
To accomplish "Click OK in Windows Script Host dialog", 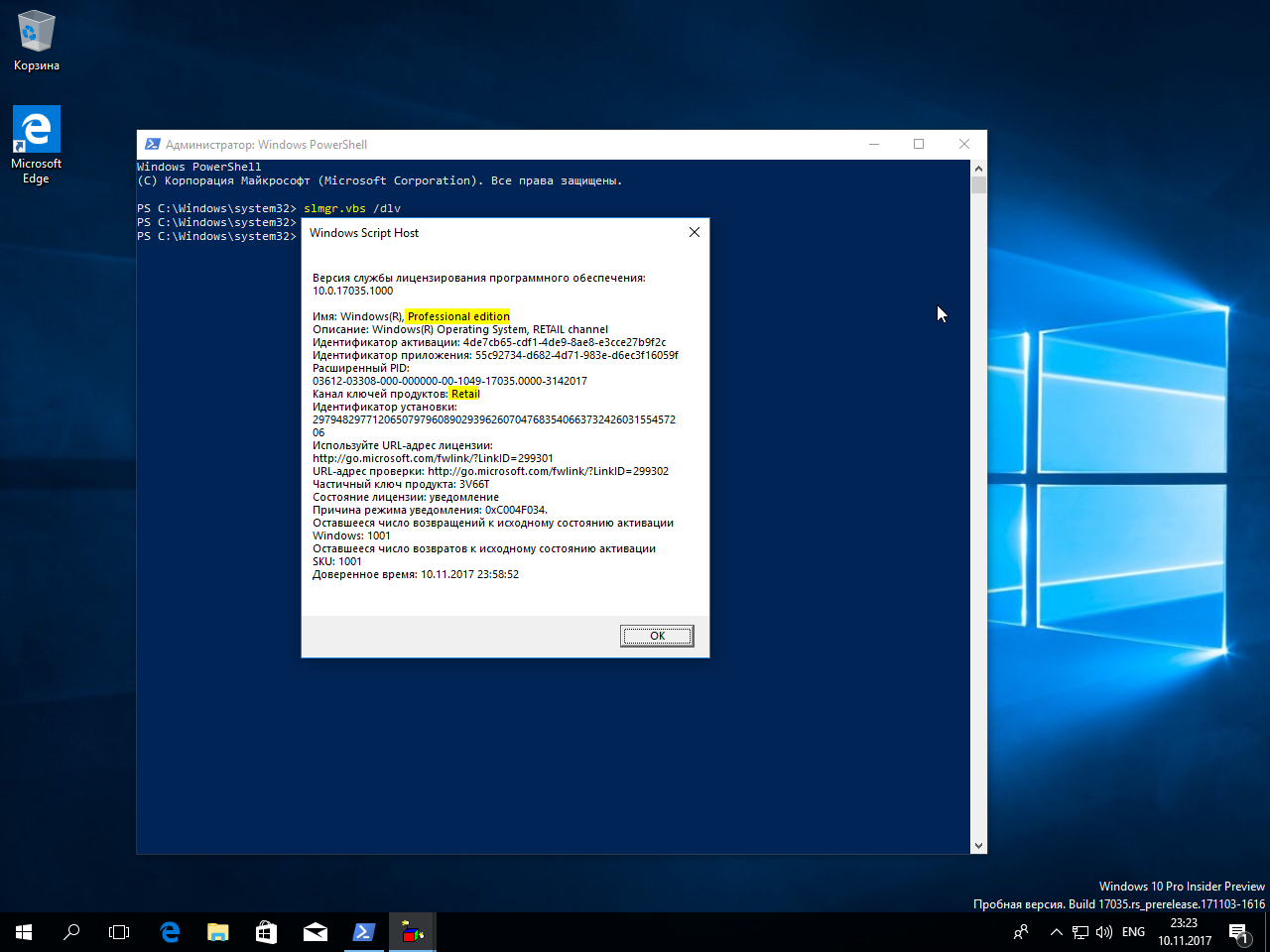I will pos(657,636).
